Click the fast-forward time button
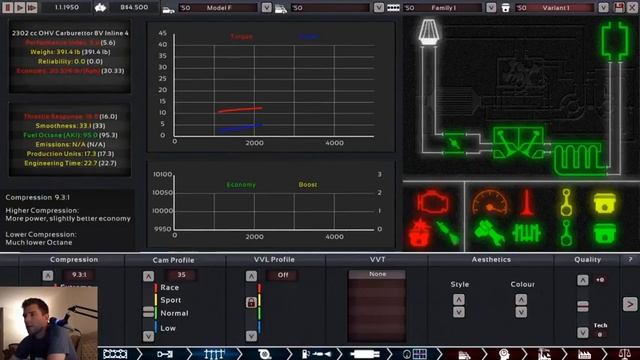Viewport: 640px width, 360px height. click(x=32, y=7)
